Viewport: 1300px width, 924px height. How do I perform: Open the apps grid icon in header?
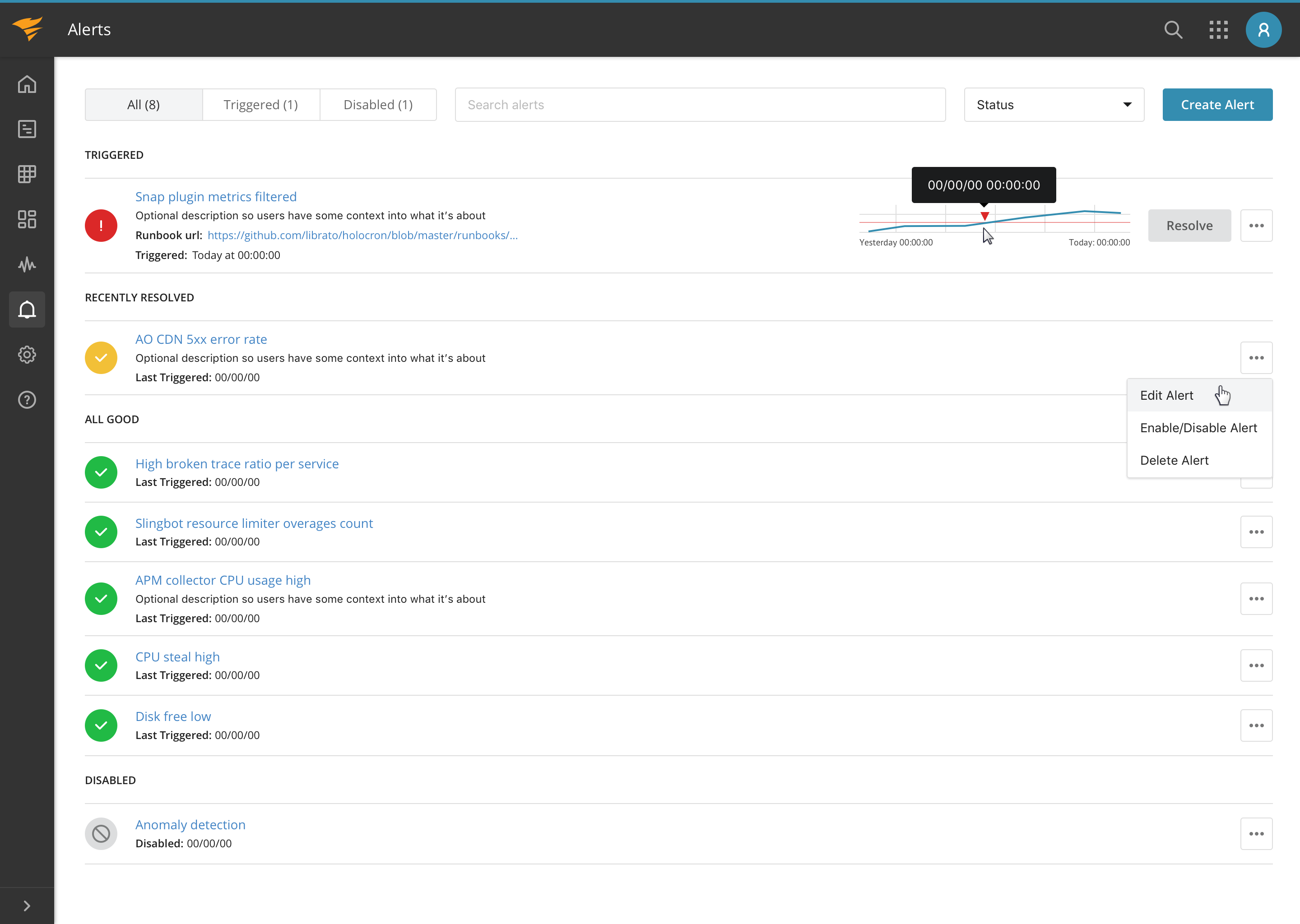coord(1218,30)
